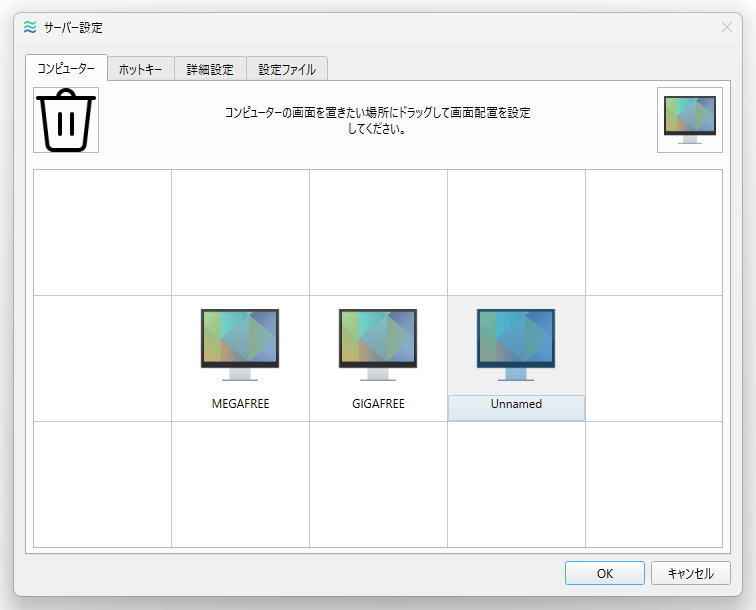This screenshot has height=610, width=756.
Task: Click the empty cell directly above MEGAFREE
Action: [x=240, y=232]
